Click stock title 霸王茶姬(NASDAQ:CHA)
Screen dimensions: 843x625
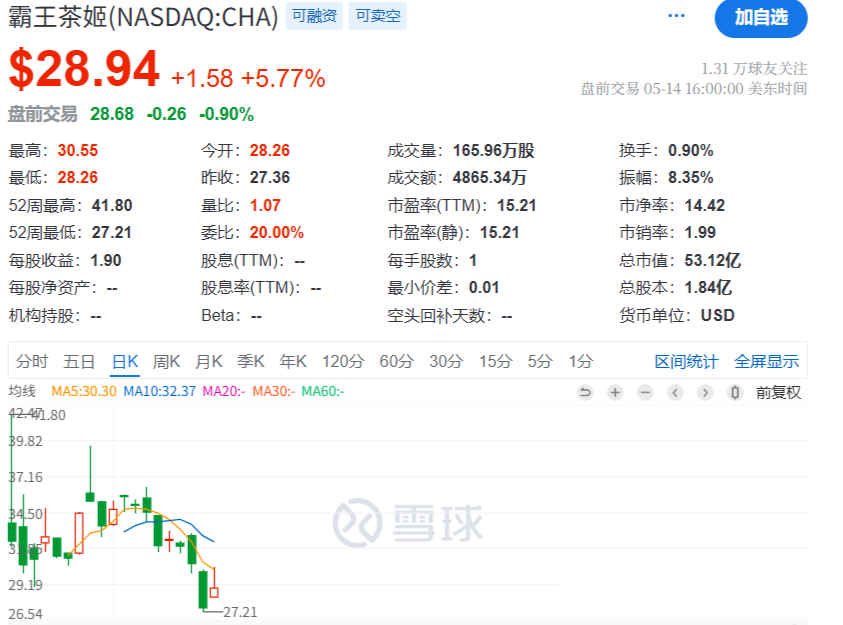point(143,17)
